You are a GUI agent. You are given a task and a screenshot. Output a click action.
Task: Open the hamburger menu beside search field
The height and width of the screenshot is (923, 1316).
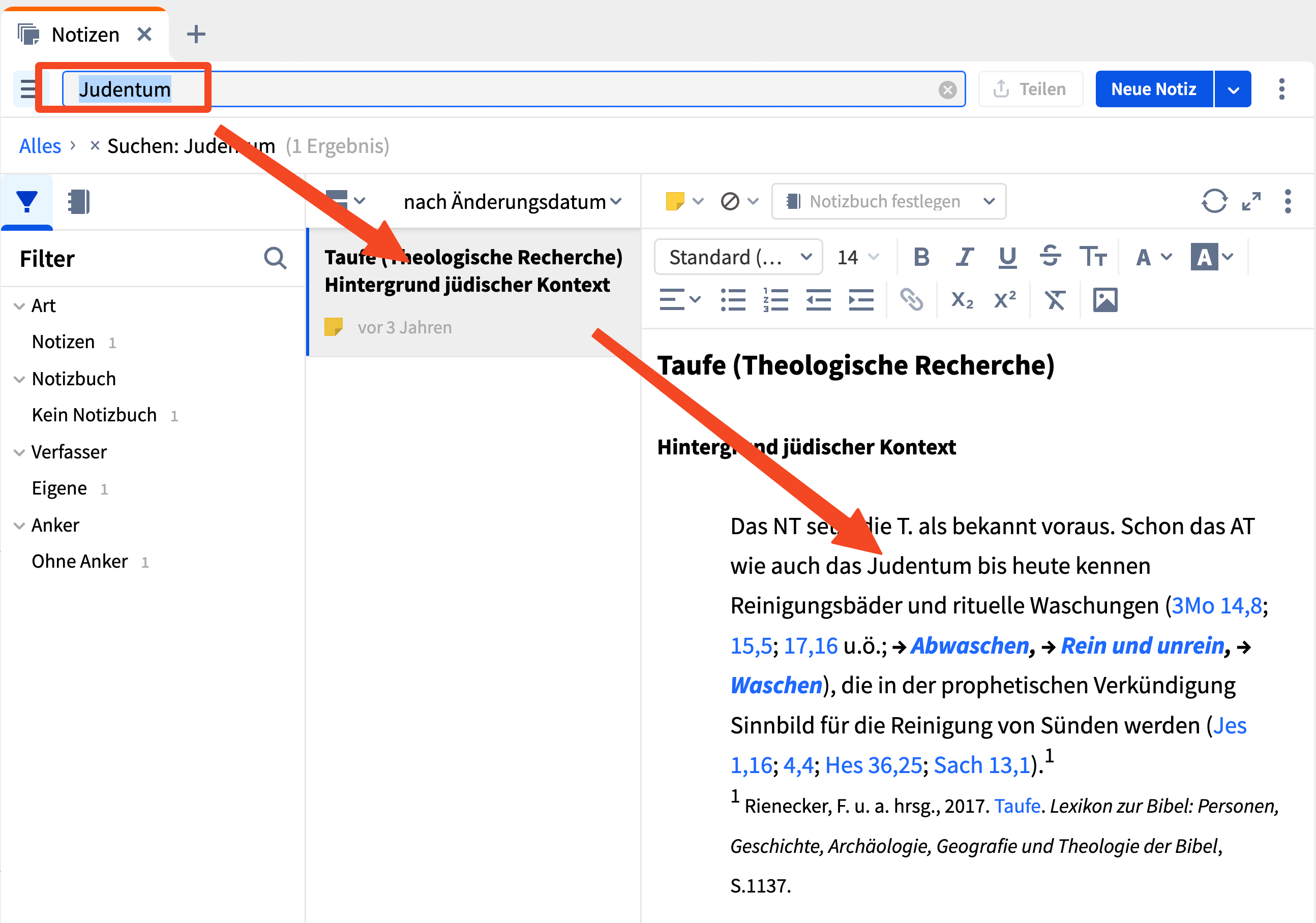tap(27, 89)
